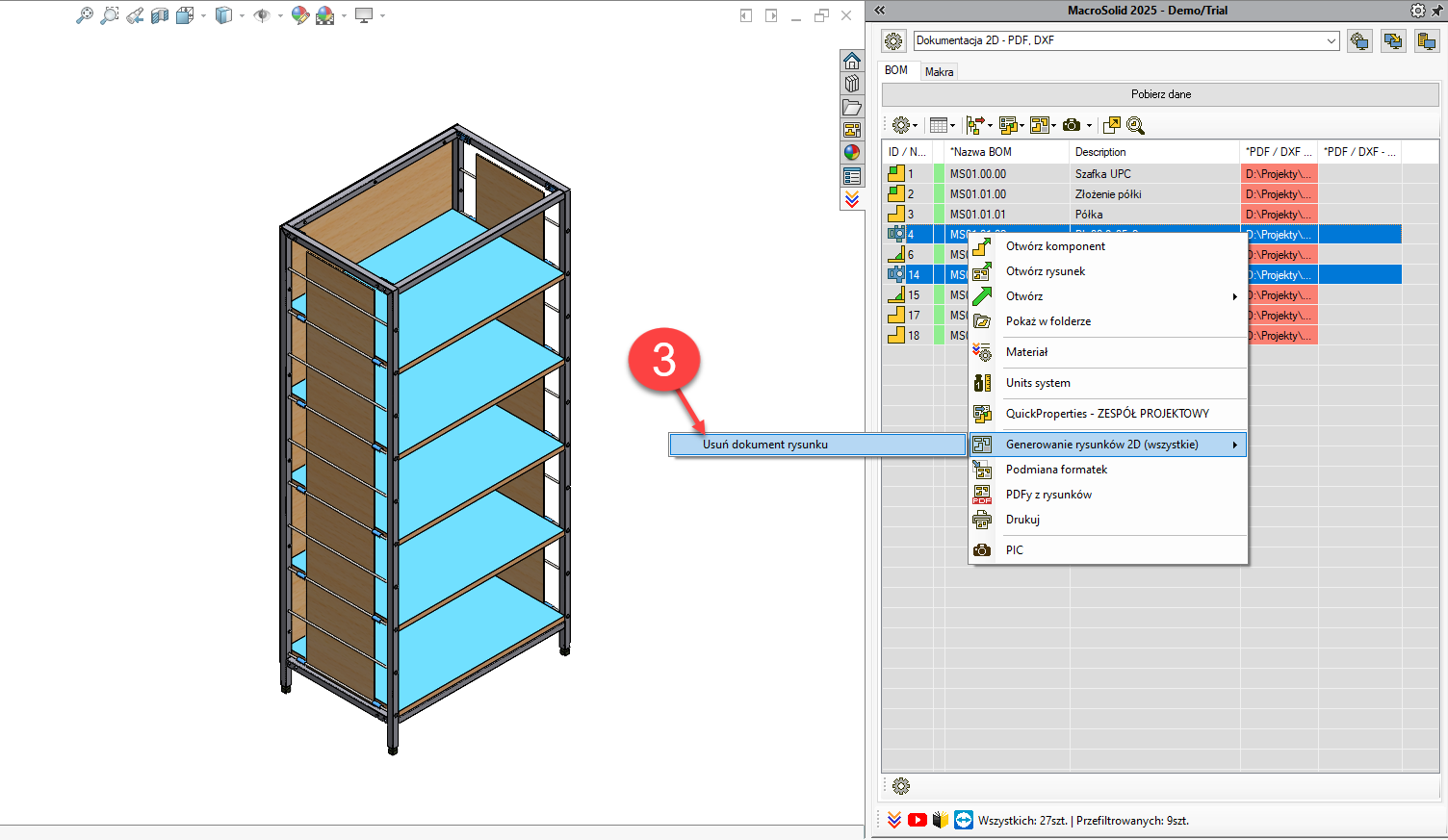
Task: Switch to the BOM tab
Action: pos(896,70)
